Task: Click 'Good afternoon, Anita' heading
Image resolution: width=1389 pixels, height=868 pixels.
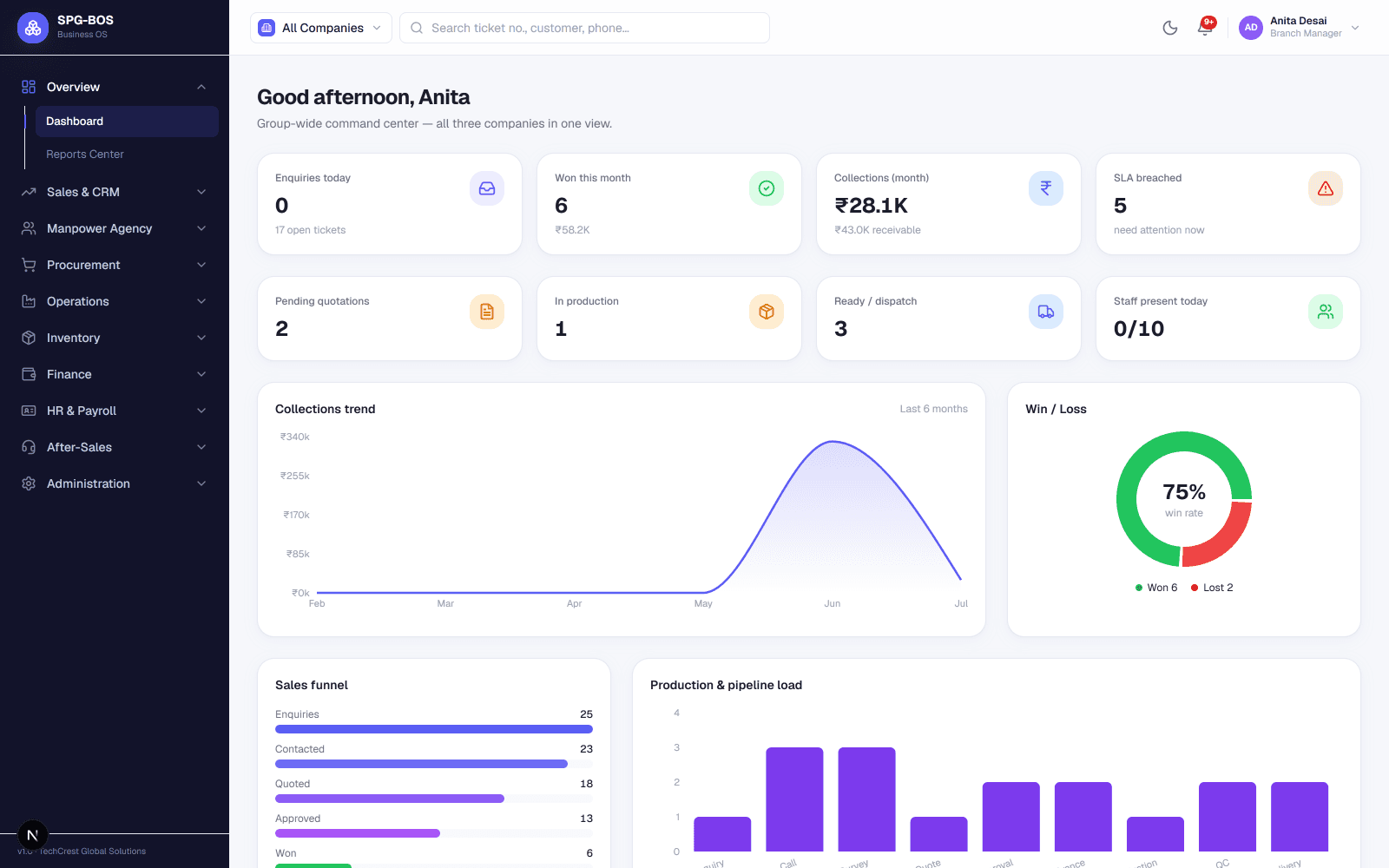Action: [364, 97]
